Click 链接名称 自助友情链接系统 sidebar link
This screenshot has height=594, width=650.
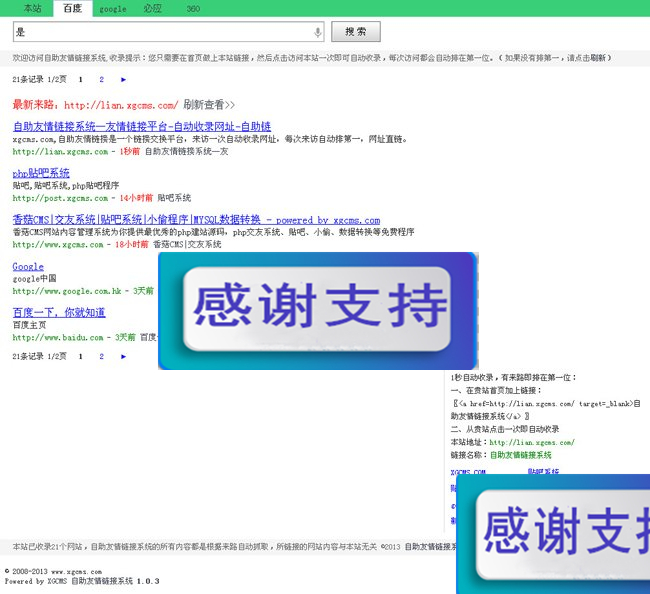coord(521,455)
